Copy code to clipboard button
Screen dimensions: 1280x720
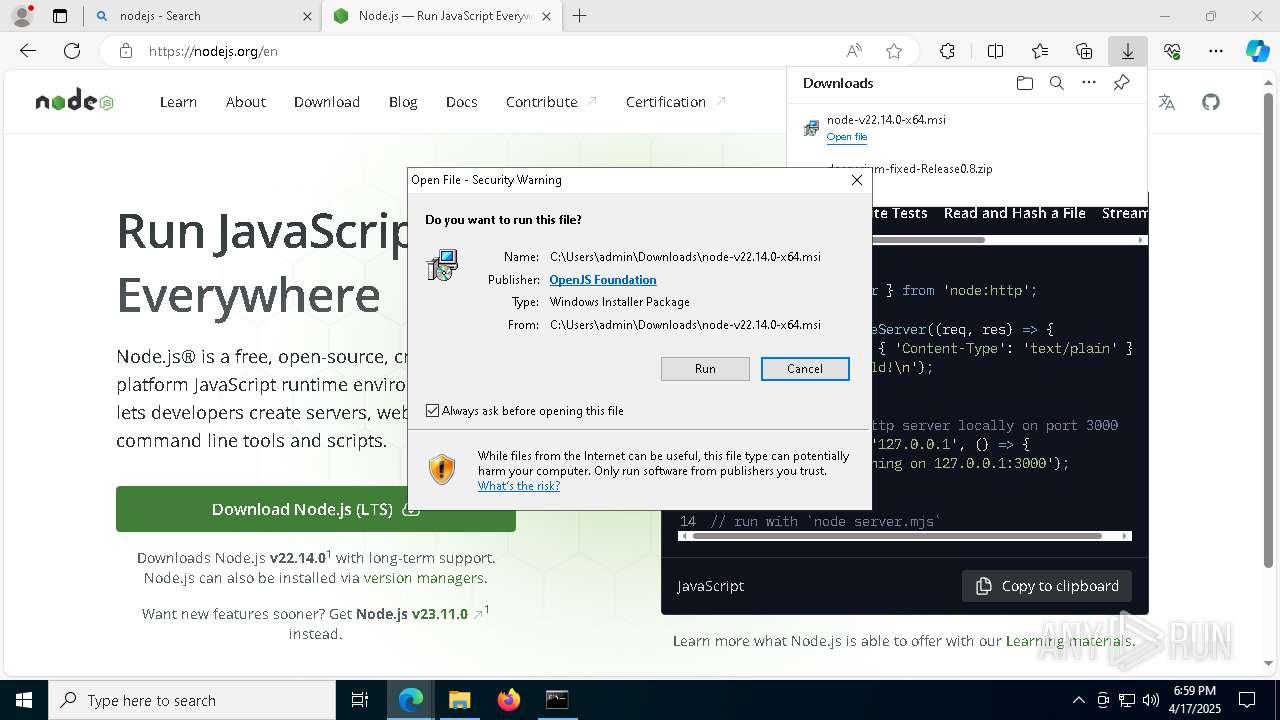tap(1047, 586)
